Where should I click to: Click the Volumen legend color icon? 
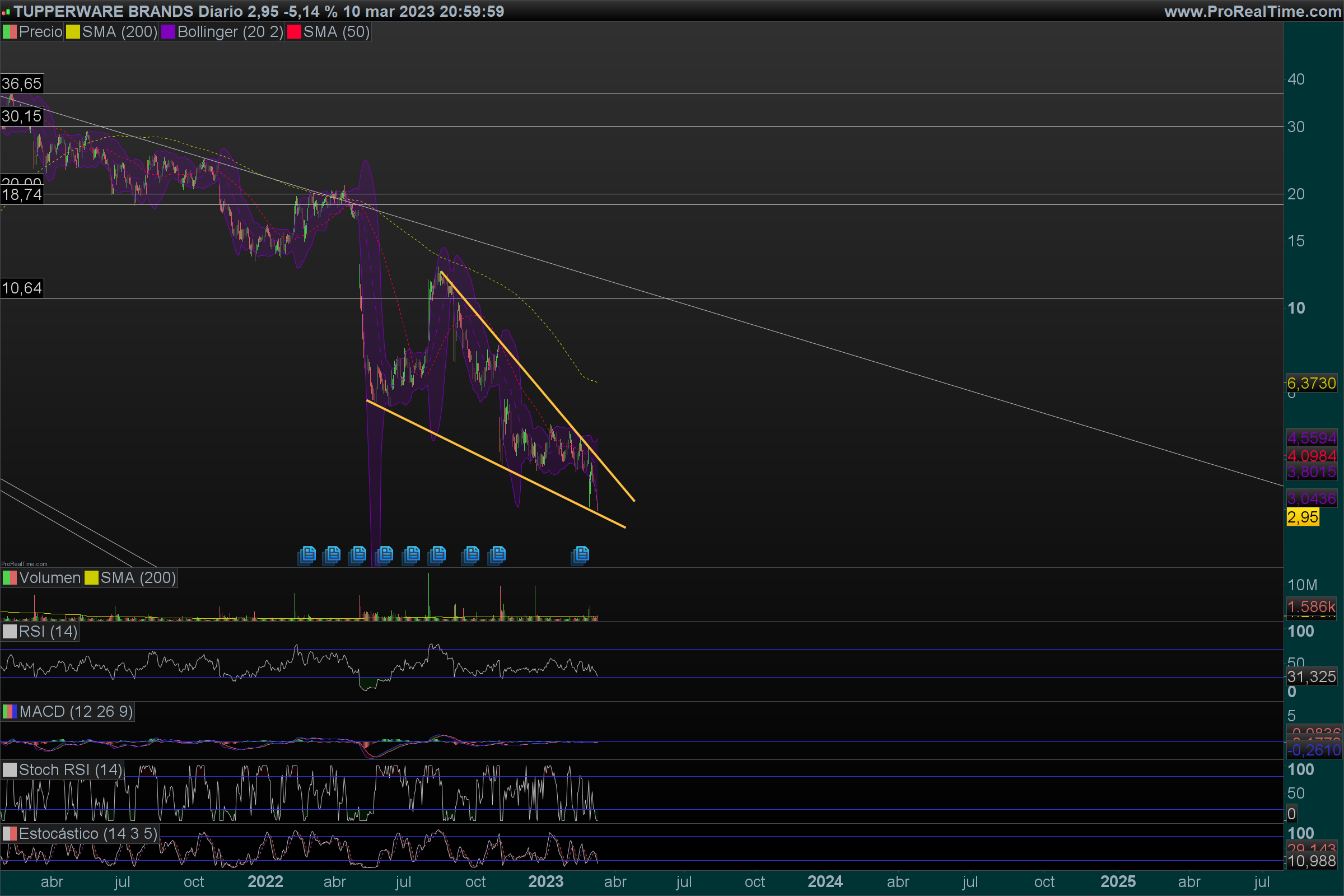point(10,578)
